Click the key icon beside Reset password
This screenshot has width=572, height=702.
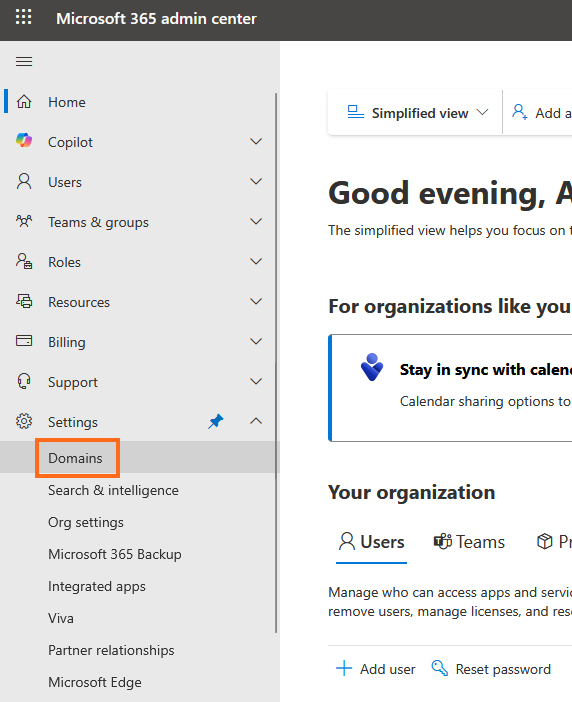tap(440, 668)
